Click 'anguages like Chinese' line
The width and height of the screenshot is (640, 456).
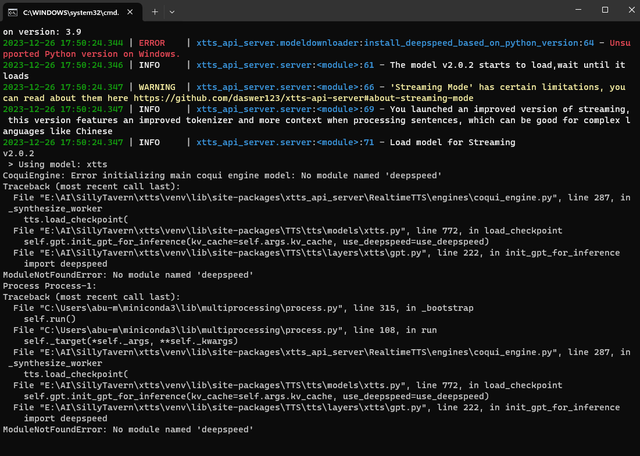coord(58,131)
